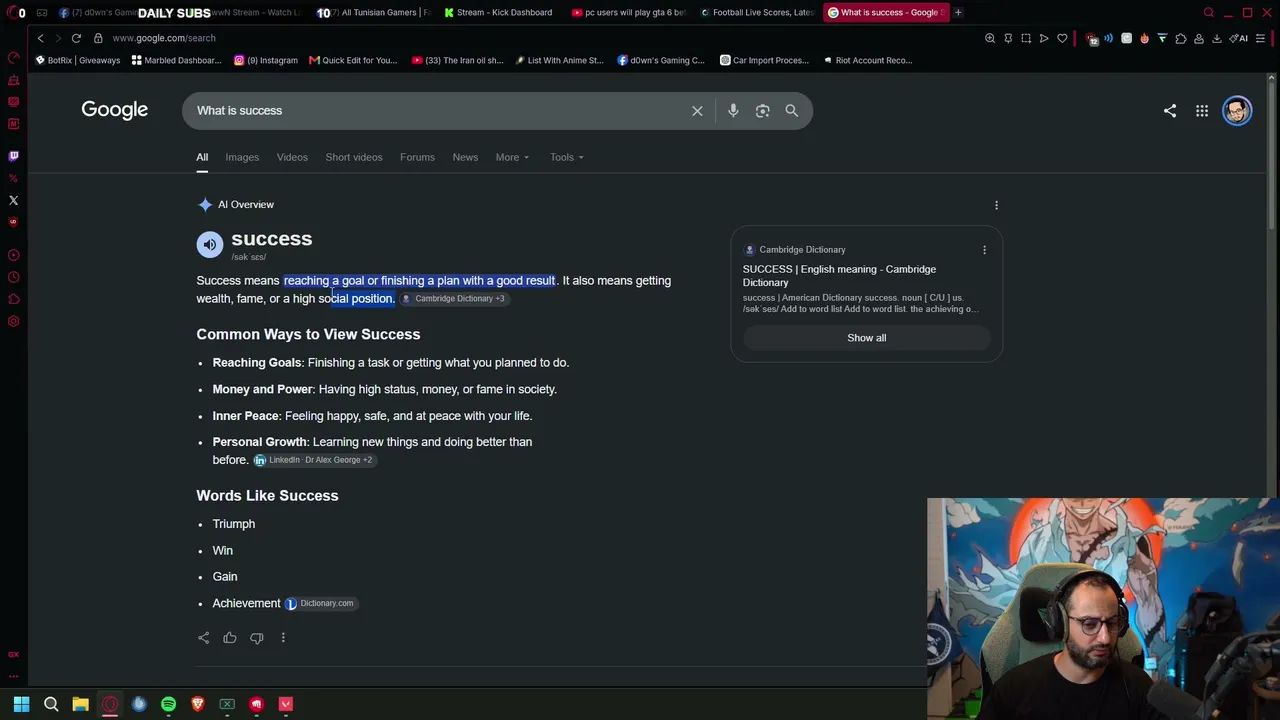Screen dimensions: 1280x720
Task: Expand Cambridge Dictionary +3 sources chip
Action: [454, 299]
